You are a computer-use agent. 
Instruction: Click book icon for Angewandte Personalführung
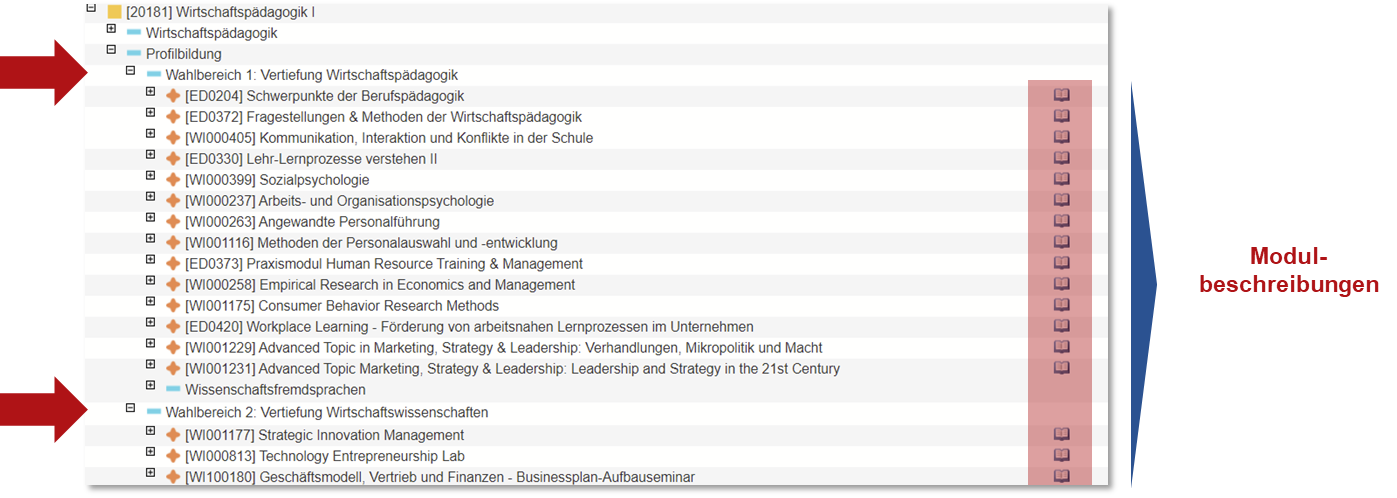click(x=1061, y=221)
